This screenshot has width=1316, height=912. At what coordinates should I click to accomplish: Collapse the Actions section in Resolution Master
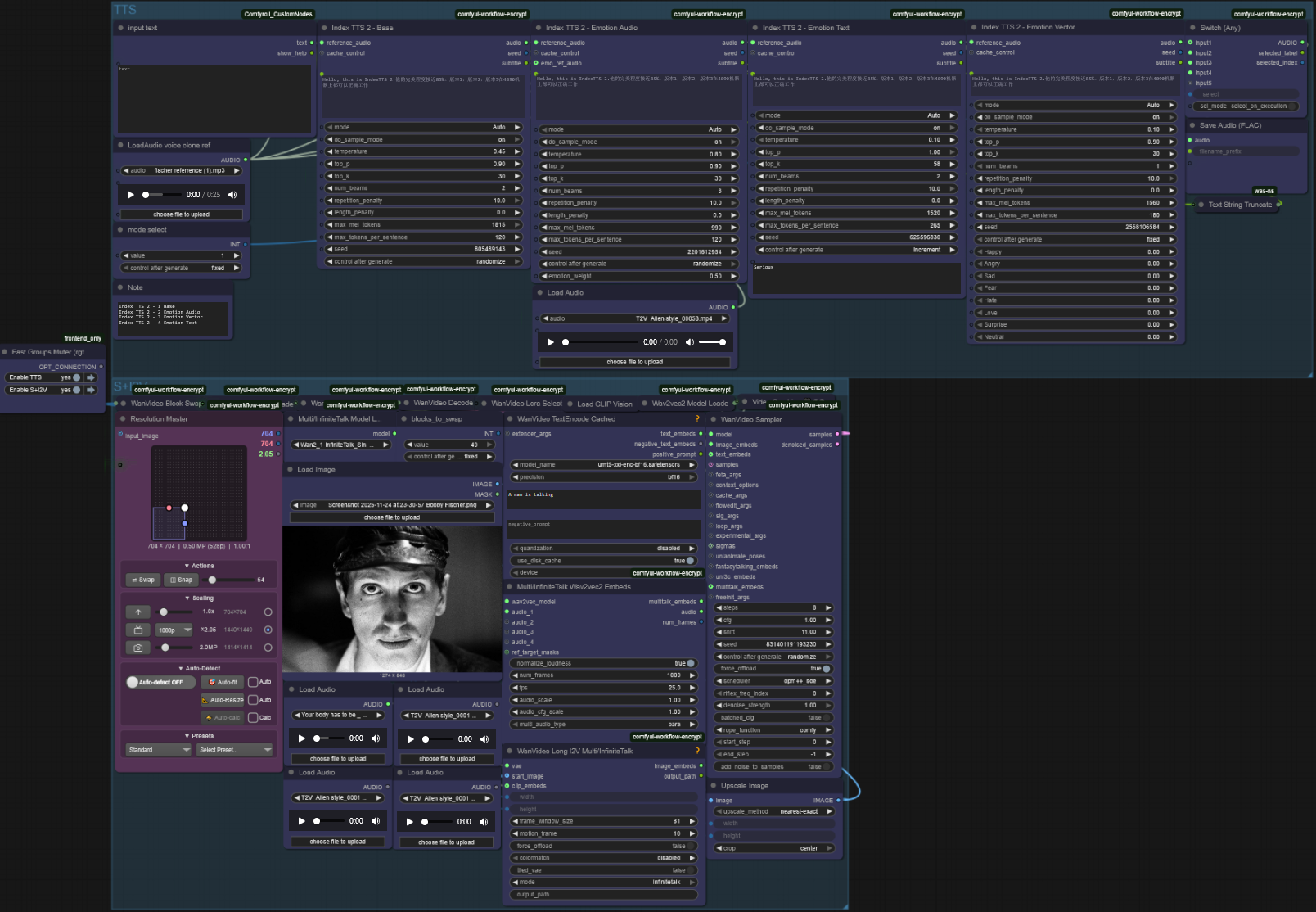coord(199,566)
